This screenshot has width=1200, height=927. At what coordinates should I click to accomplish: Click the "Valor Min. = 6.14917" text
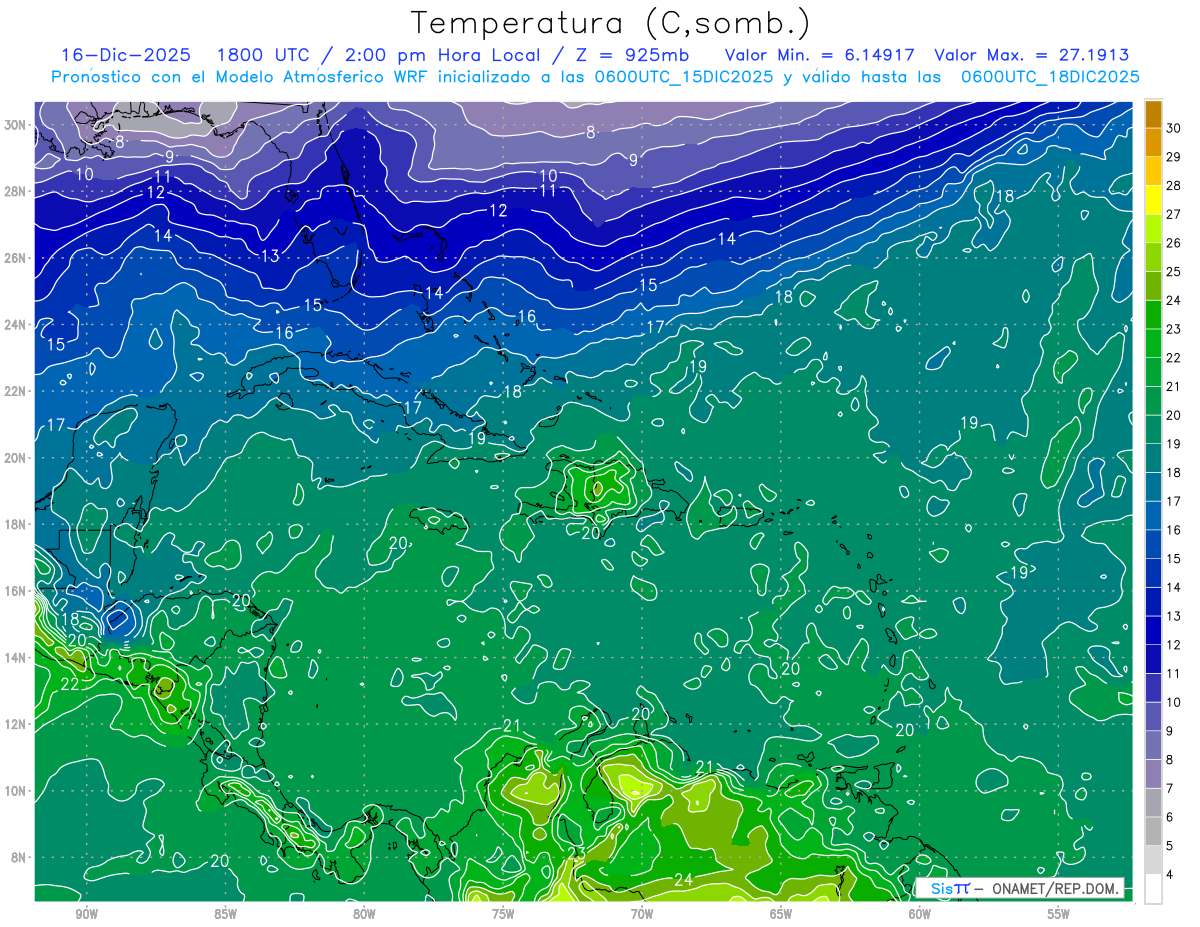[822, 55]
